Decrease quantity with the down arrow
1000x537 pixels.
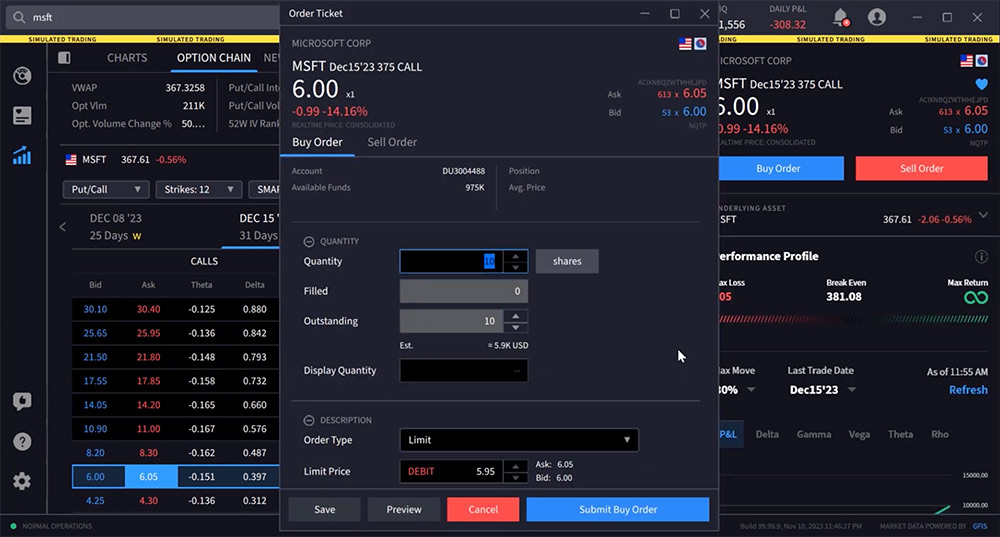point(515,267)
